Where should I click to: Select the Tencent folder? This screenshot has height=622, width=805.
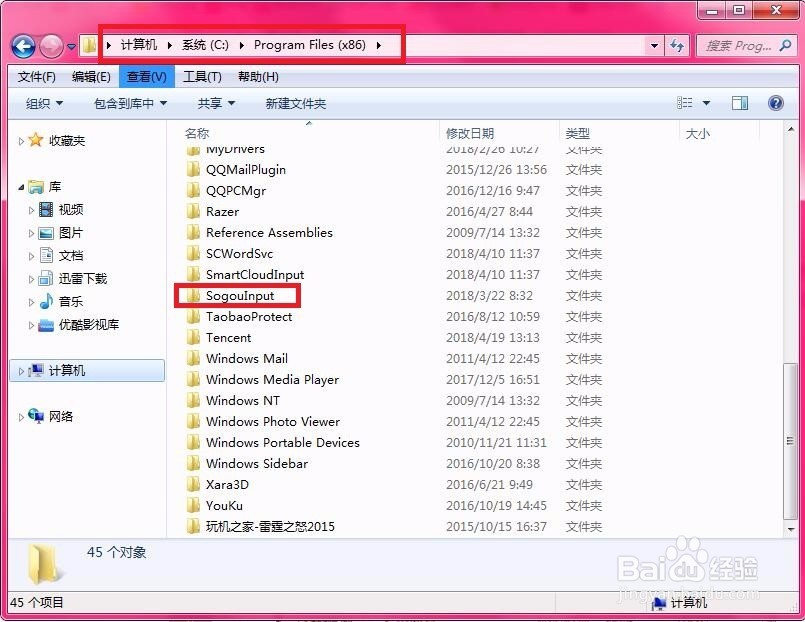pyautogui.click(x=229, y=337)
